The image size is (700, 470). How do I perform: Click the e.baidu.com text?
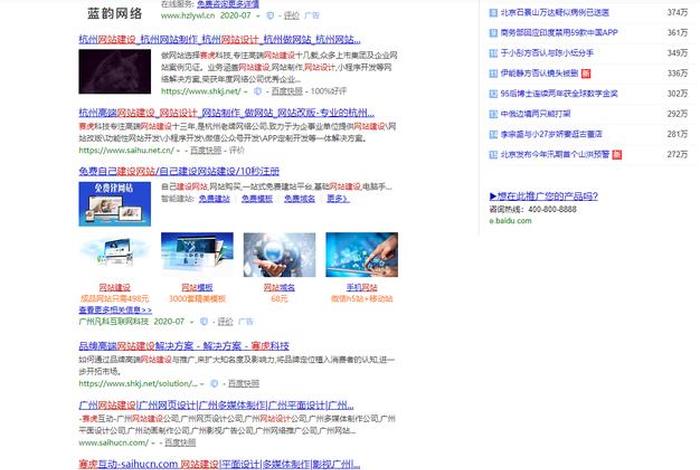click(510, 221)
